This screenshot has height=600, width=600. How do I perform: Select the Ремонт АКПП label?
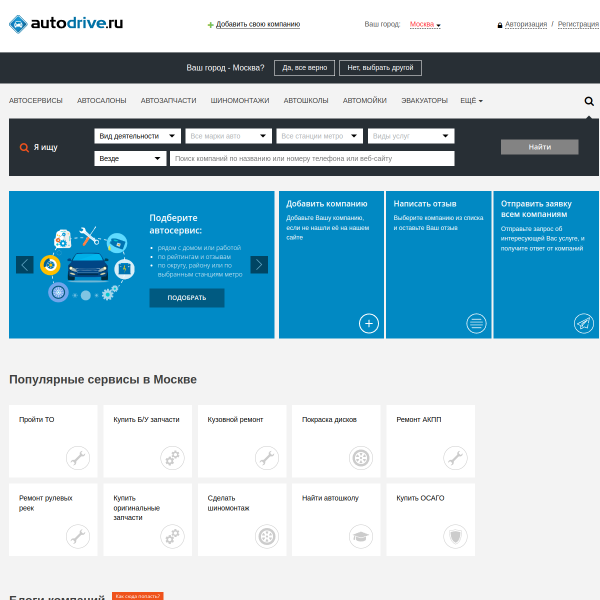[x=419, y=420]
